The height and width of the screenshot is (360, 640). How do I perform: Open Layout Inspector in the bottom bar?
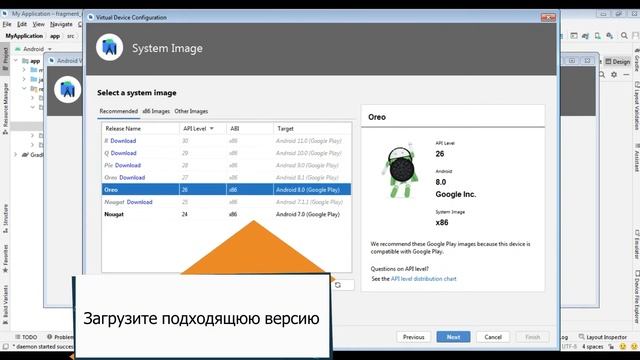[x=602, y=337]
